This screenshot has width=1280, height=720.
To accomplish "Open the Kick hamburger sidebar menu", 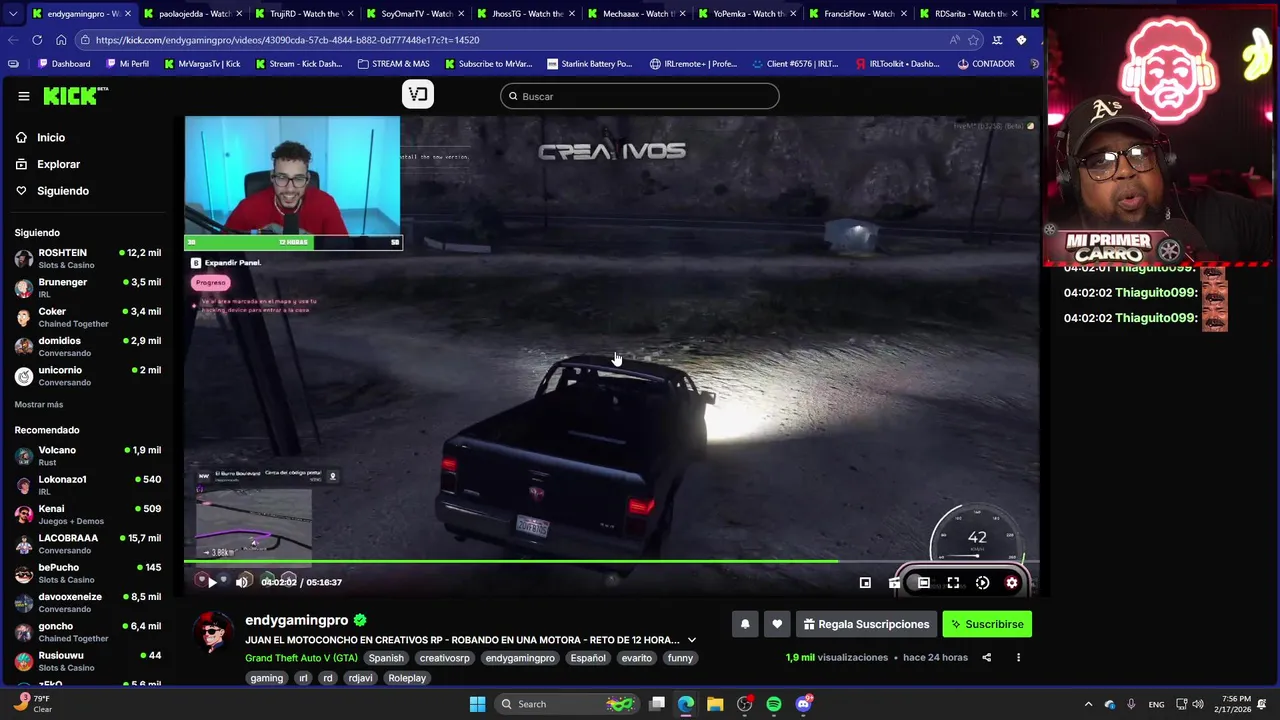I will pyautogui.click(x=23, y=96).
